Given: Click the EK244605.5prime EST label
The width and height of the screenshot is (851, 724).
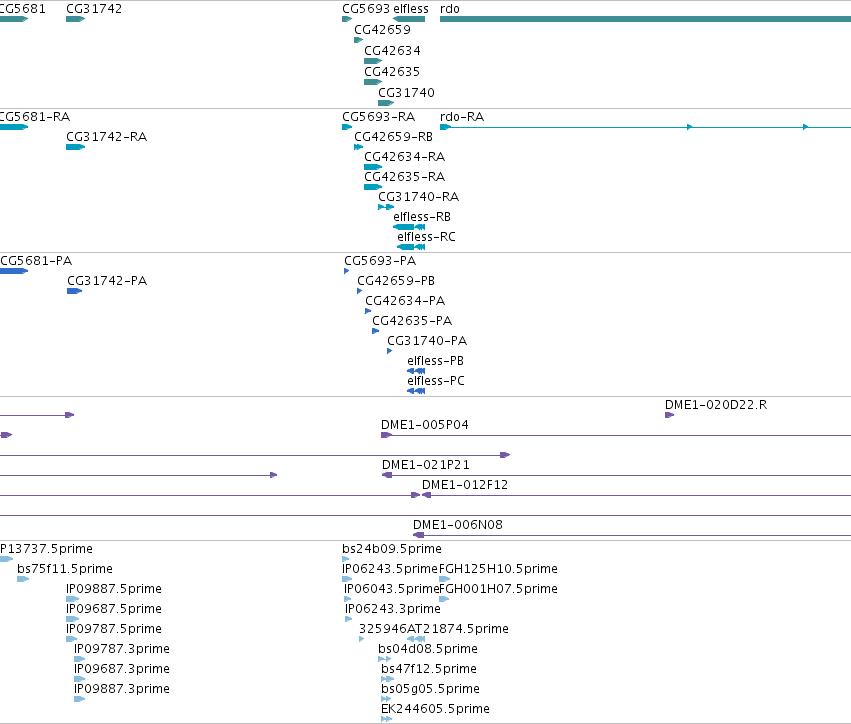Looking at the screenshot, I should [435, 709].
